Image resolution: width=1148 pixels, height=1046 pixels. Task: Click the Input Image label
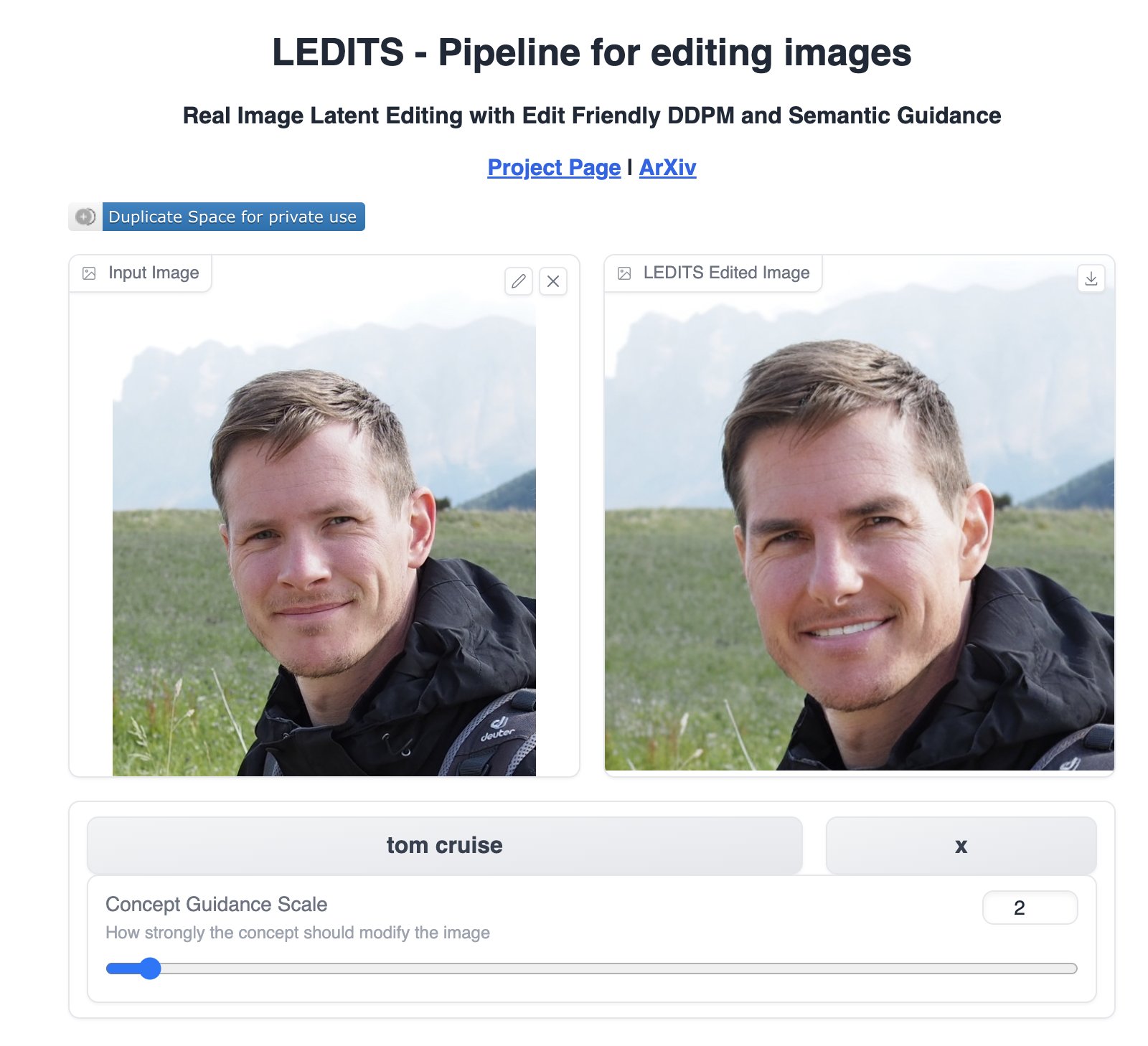coord(154,273)
